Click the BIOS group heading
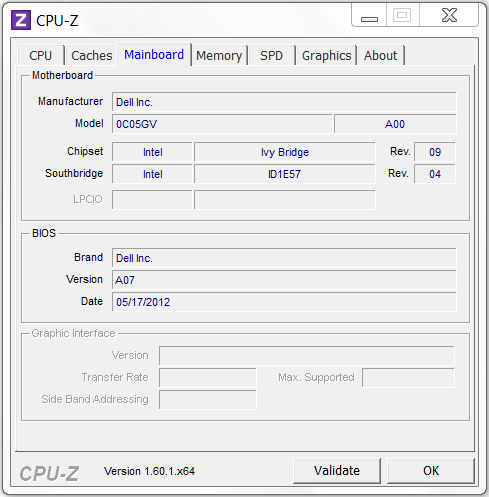This screenshot has height=497, width=489. click(44, 233)
